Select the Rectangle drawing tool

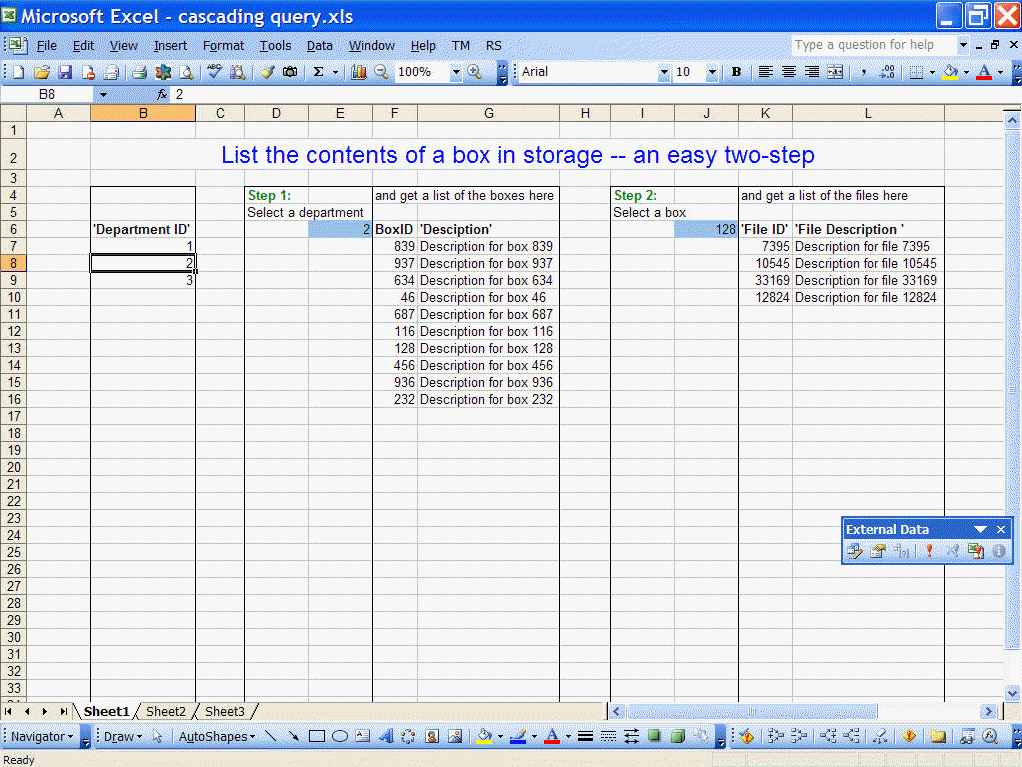[317, 737]
